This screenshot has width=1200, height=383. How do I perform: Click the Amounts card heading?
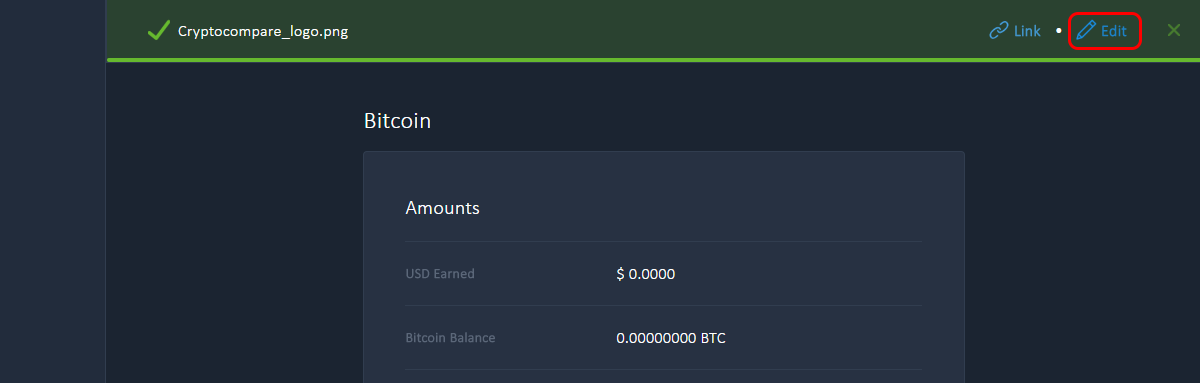pos(443,208)
